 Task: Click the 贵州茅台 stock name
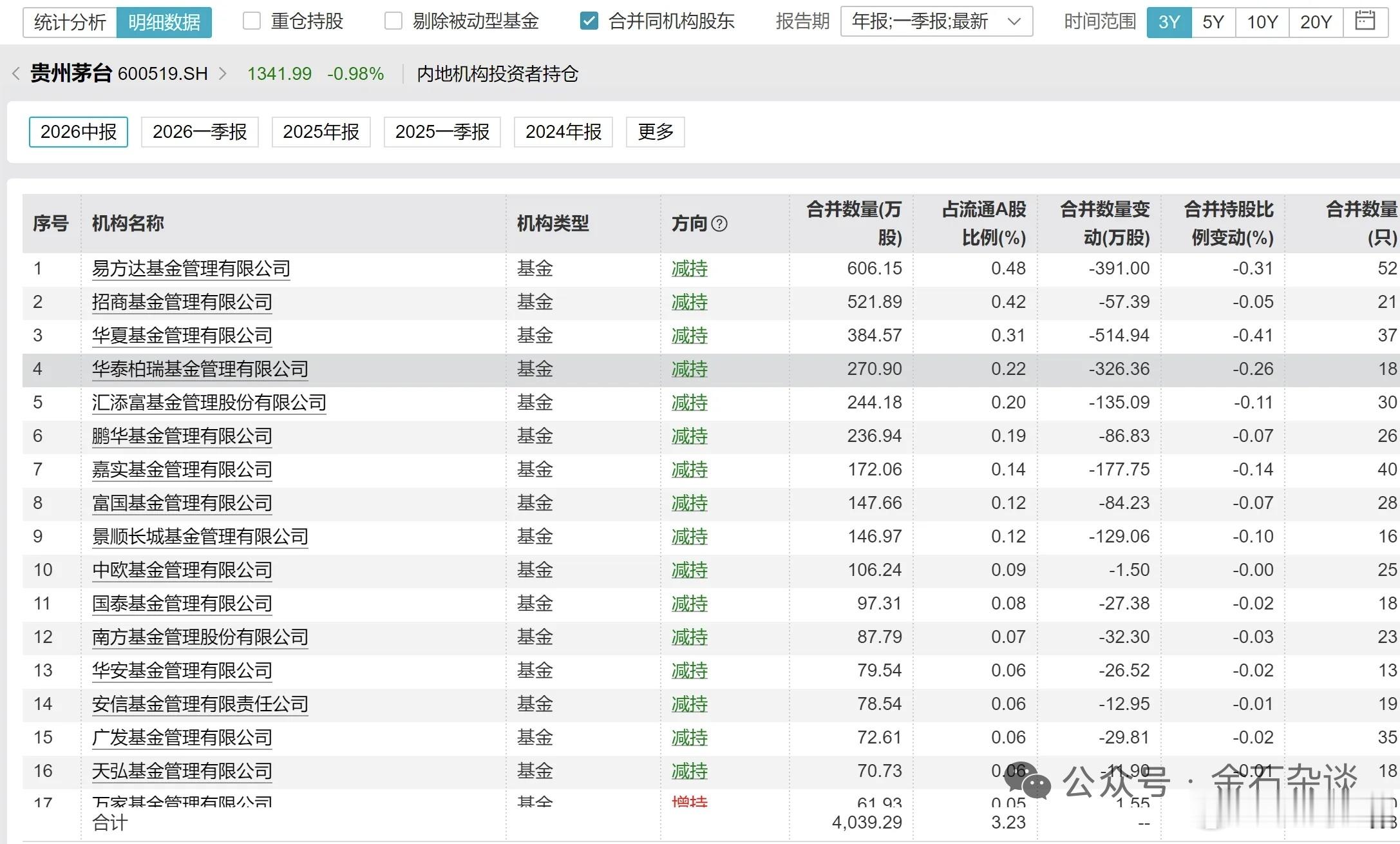click(71, 73)
